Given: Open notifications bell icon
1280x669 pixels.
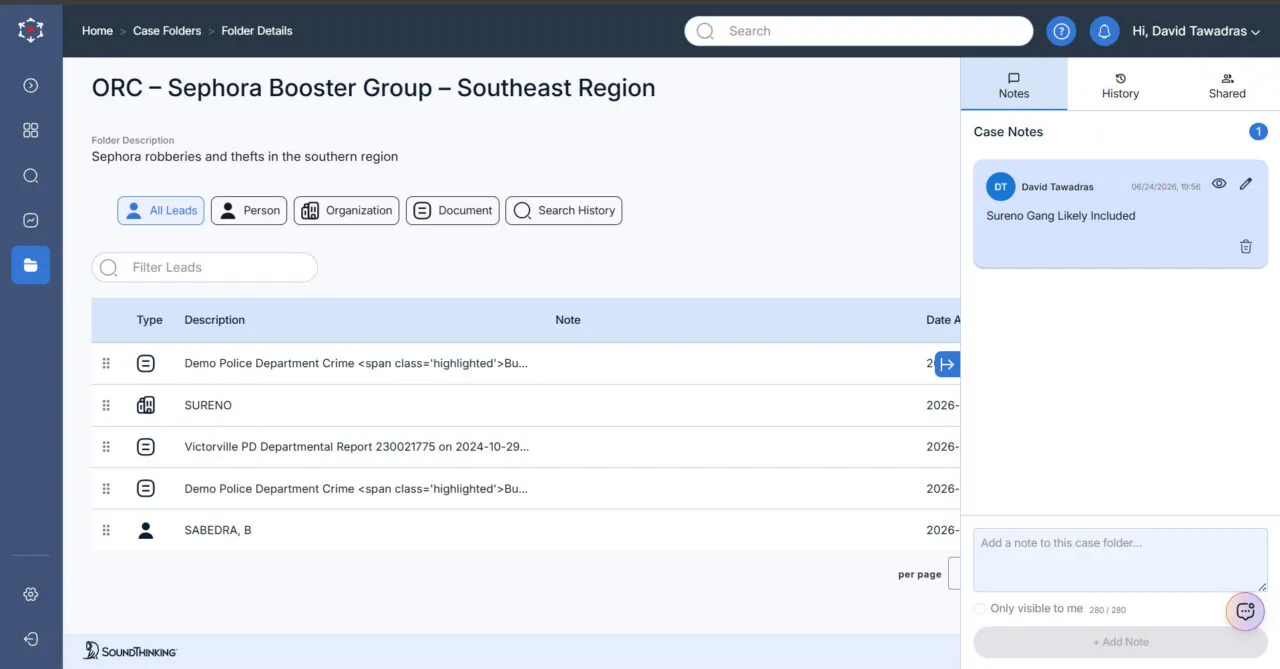Looking at the screenshot, I should pos(1104,31).
